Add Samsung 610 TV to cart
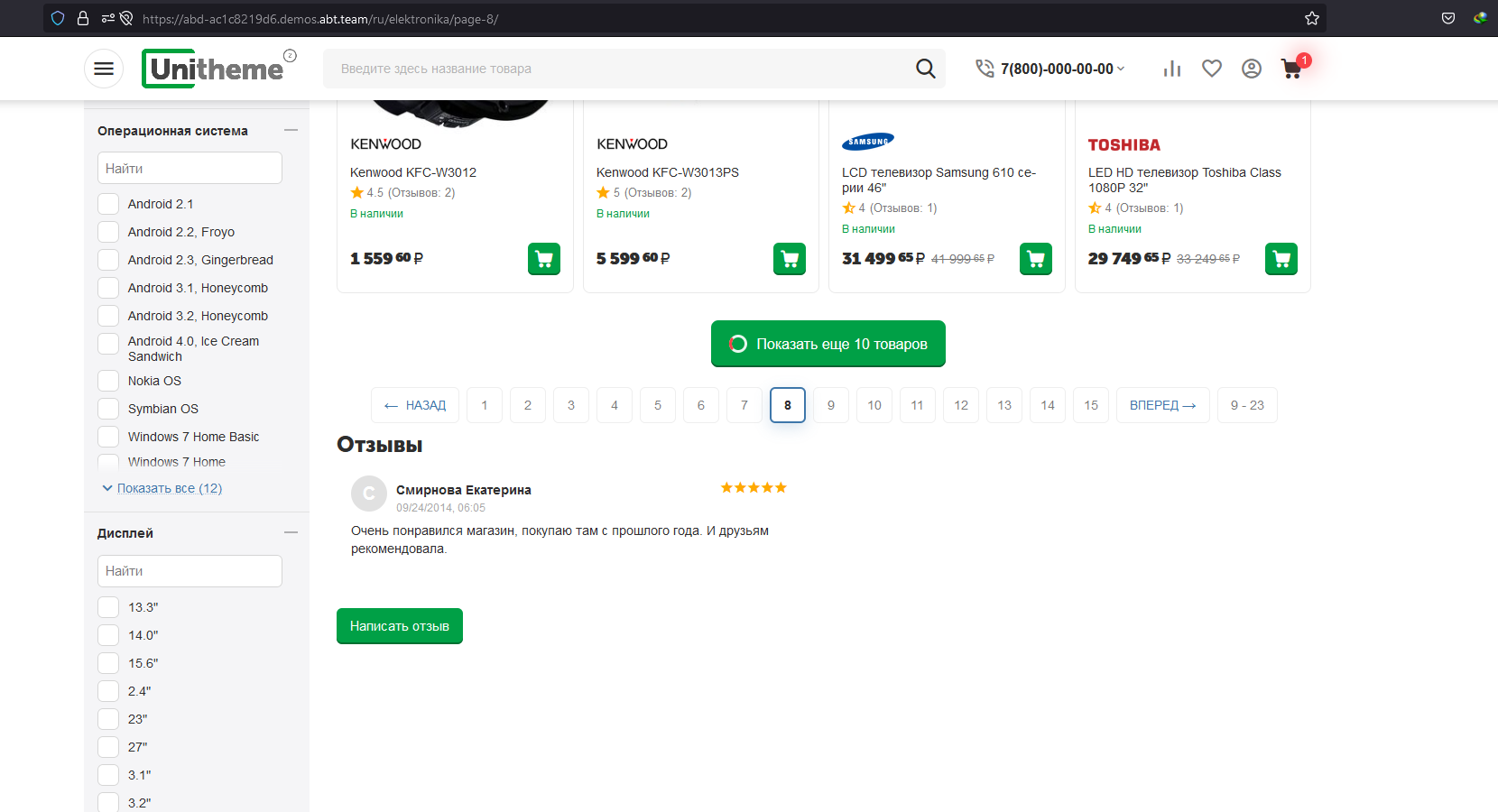 click(x=1036, y=259)
